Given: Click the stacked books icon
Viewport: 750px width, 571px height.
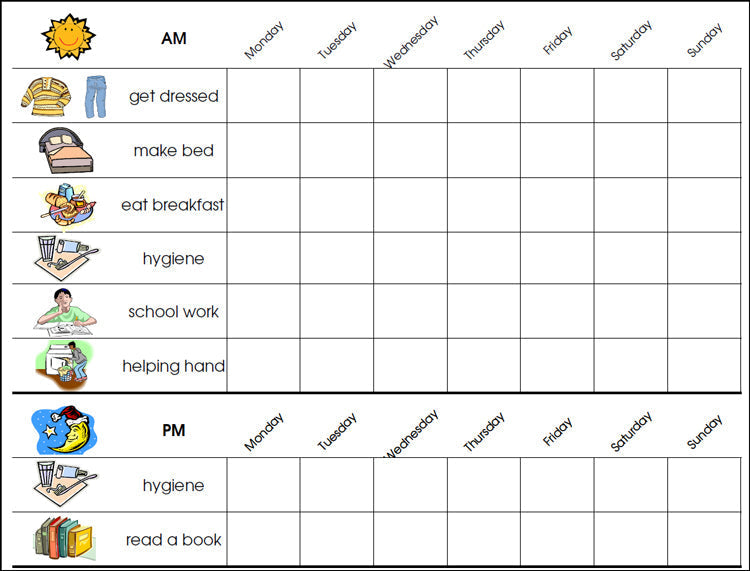Looking at the screenshot, I should click(63, 539).
